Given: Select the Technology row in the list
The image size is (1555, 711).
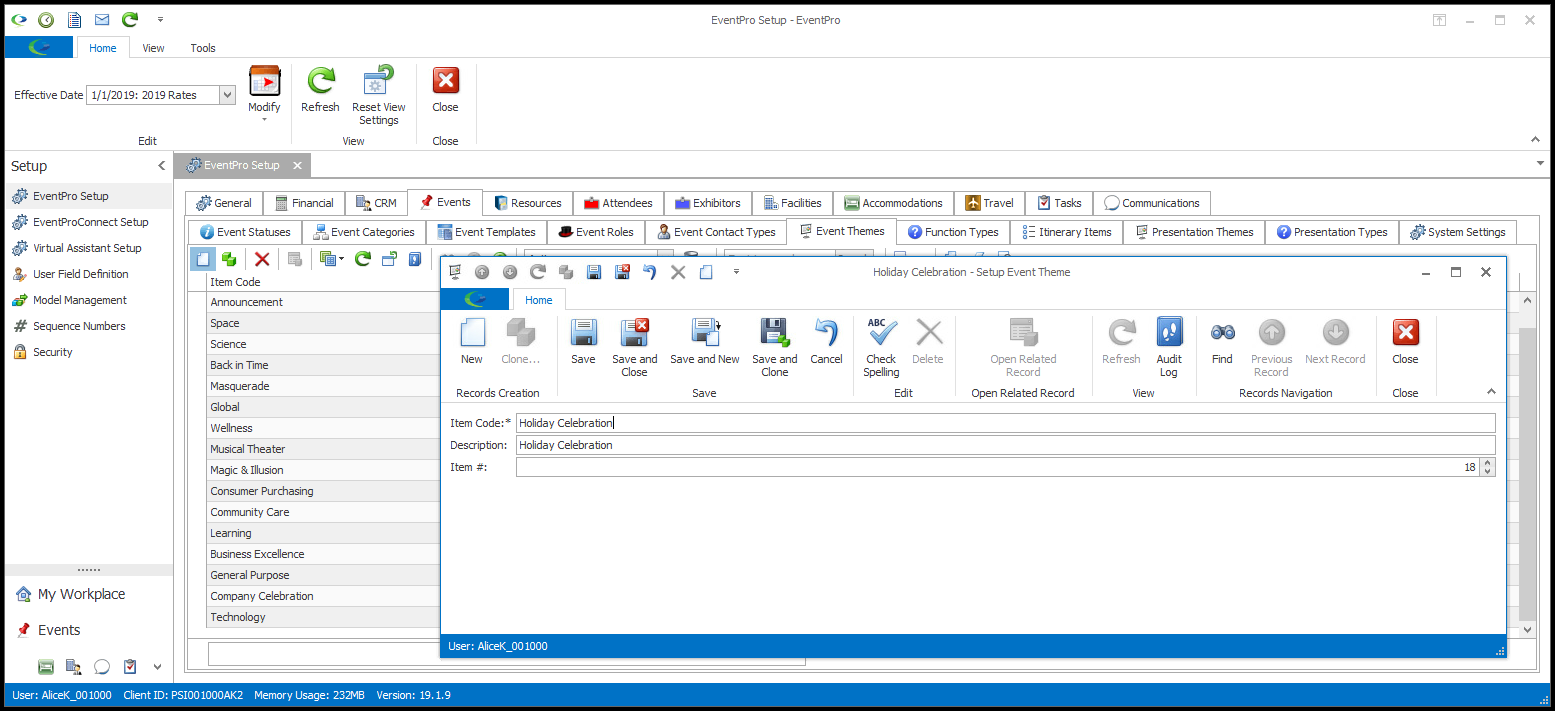Looking at the screenshot, I should (x=323, y=617).
